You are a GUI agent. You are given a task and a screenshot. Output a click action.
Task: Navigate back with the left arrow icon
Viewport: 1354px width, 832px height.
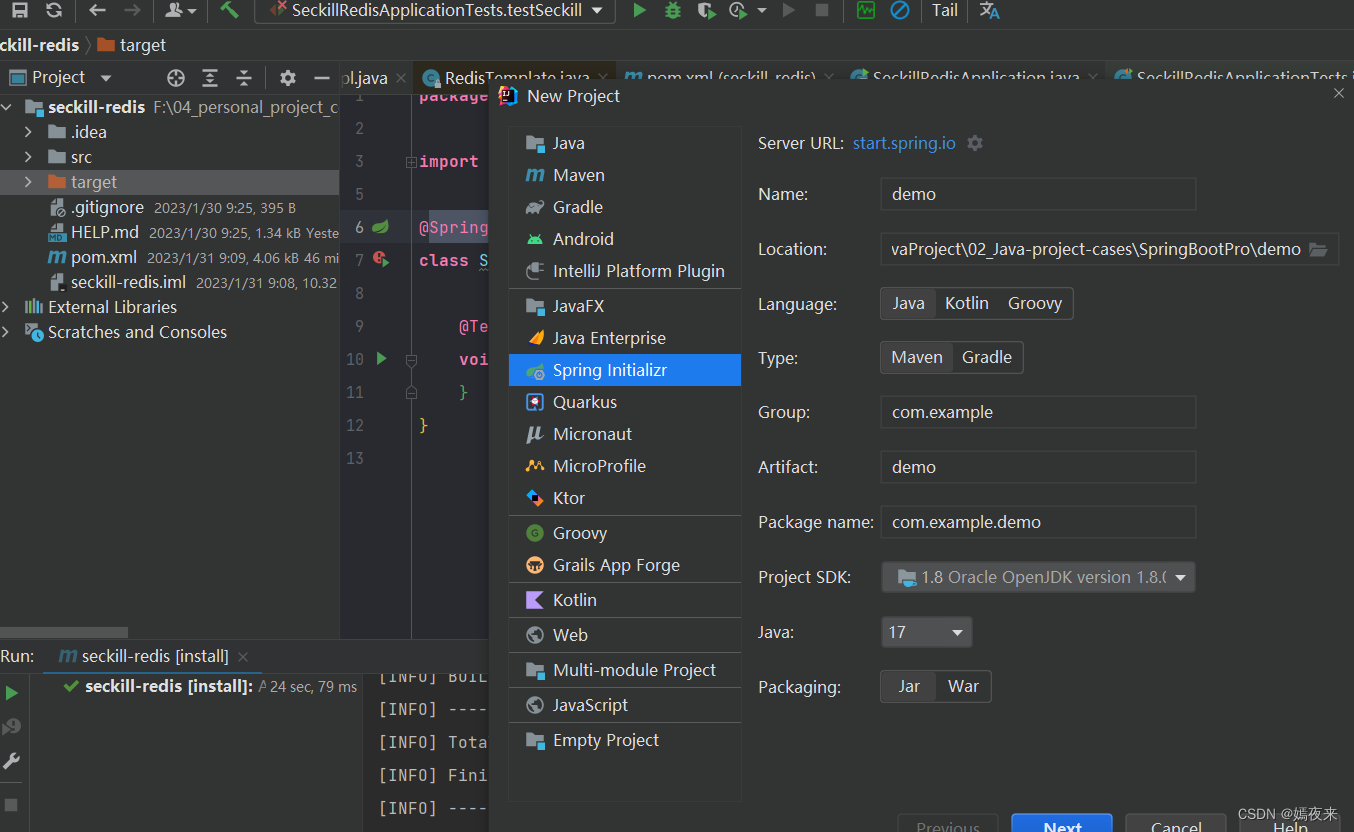pos(97,10)
